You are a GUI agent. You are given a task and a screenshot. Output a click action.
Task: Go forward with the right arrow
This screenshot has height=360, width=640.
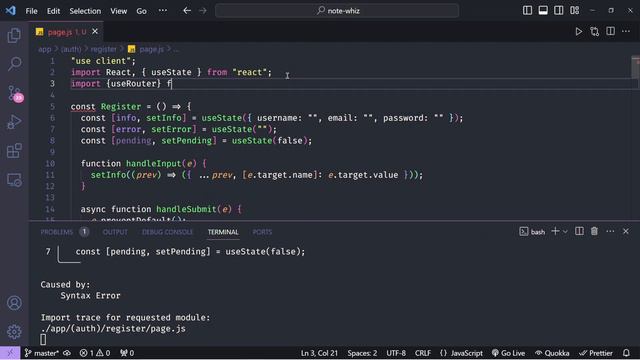pyautogui.click(x=203, y=11)
